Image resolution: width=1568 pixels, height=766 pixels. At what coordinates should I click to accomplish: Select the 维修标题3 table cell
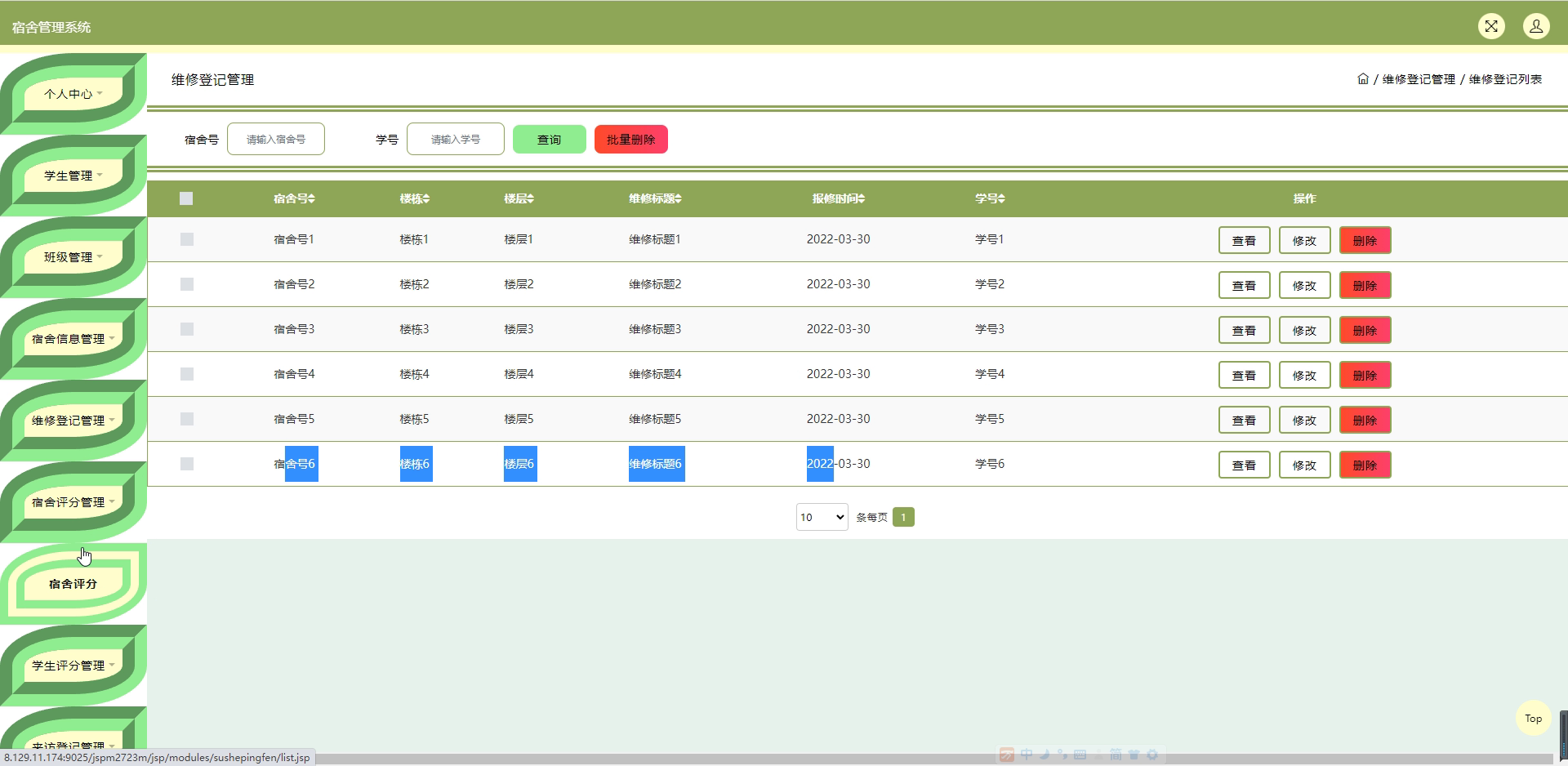tap(655, 329)
